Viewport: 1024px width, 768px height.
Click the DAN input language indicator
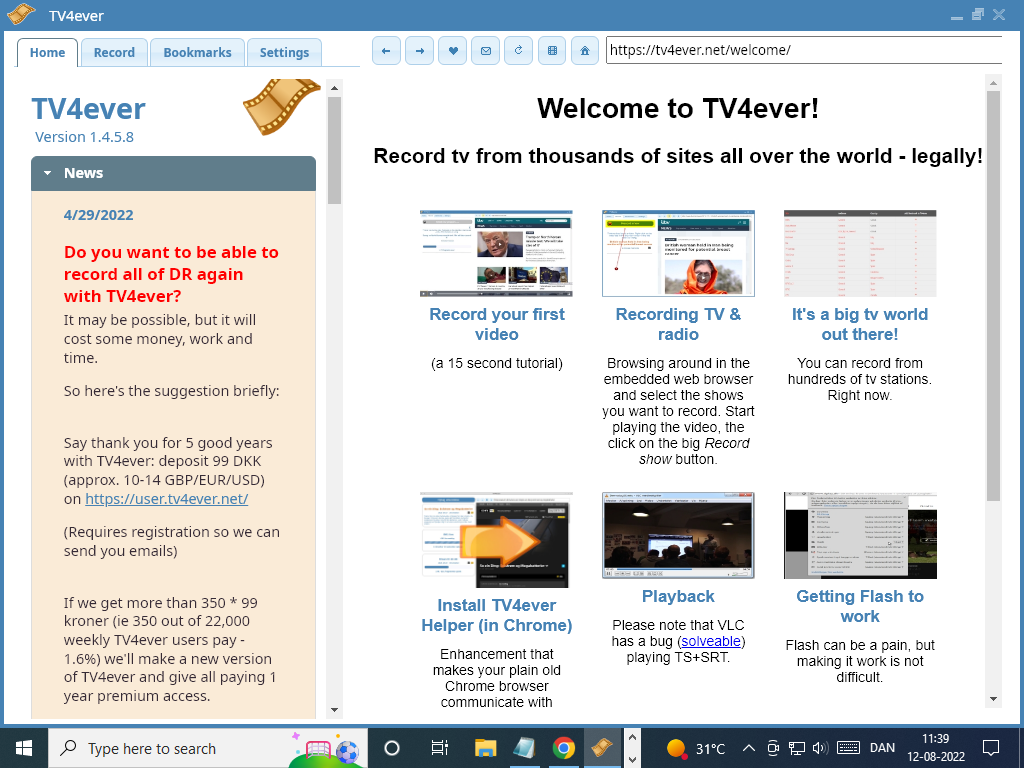tap(882, 748)
